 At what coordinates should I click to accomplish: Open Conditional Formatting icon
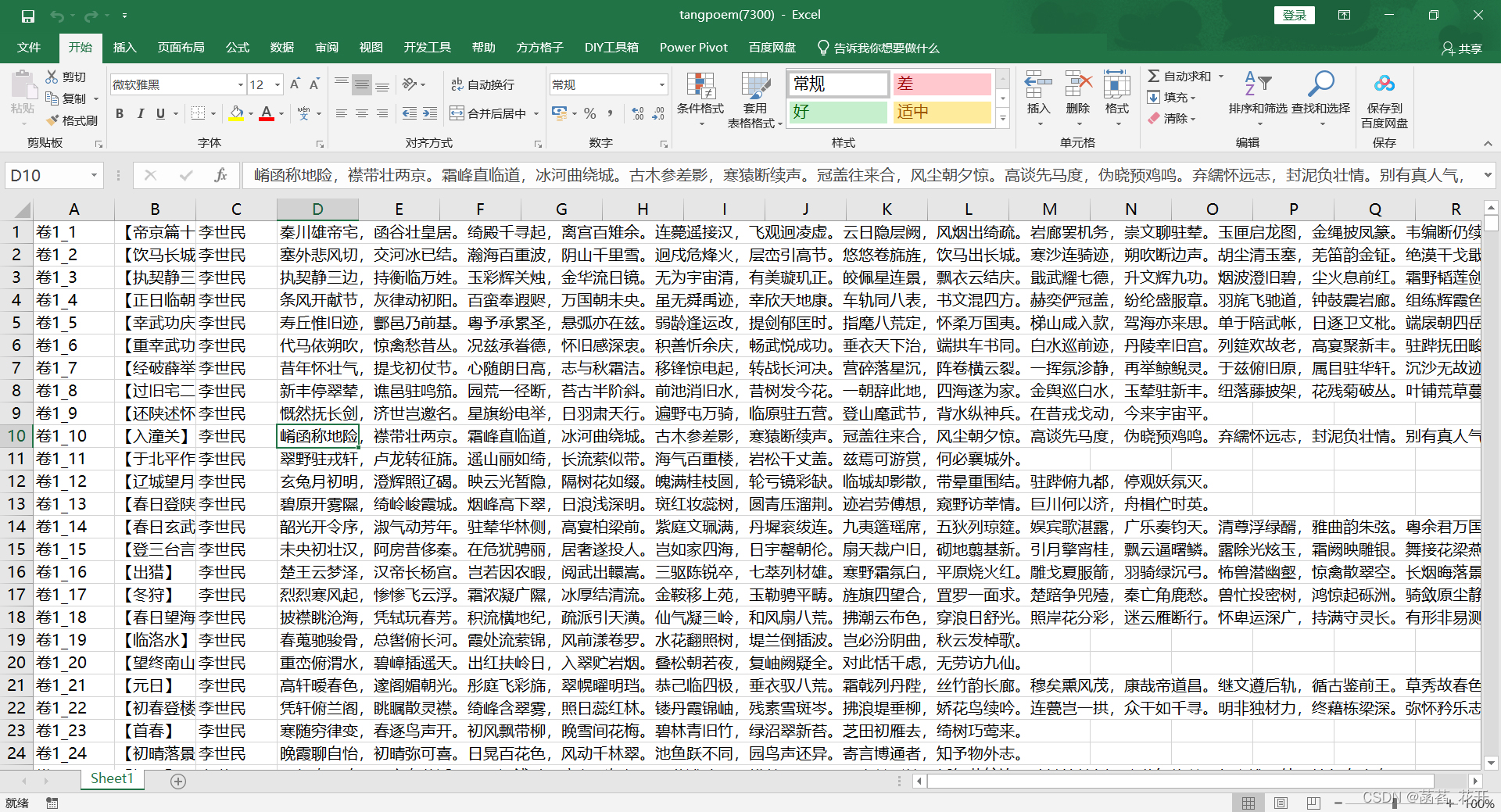click(x=700, y=87)
